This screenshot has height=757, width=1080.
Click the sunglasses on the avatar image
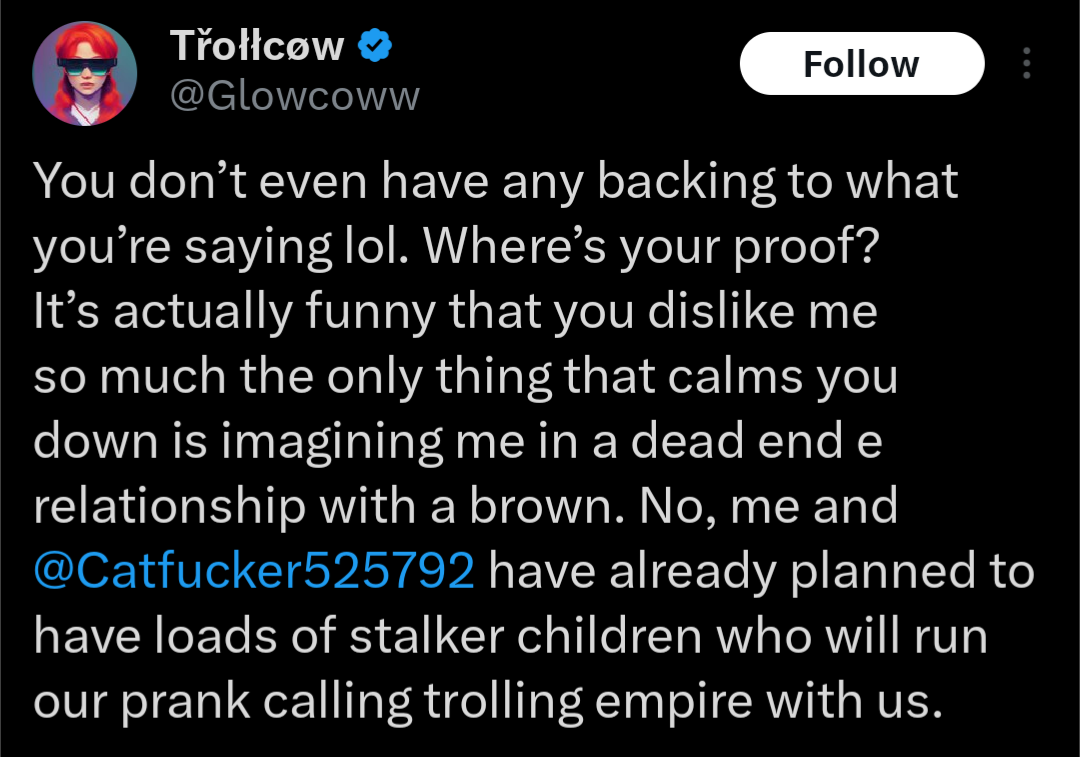(x=84, y=64)
